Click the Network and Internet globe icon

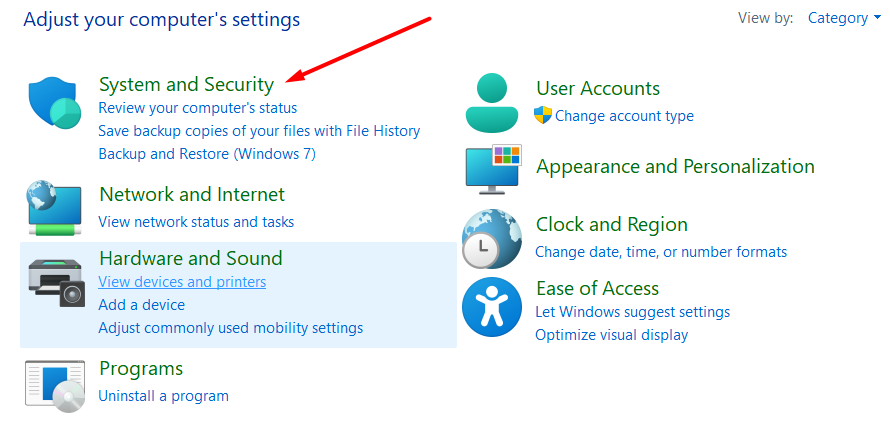coord(56,207)
